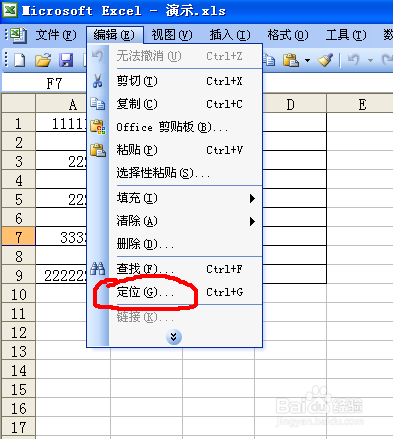The image size is (393, 439).
Task: Click the Excel workbook icon beside 文件
Action: click(18, 35)
